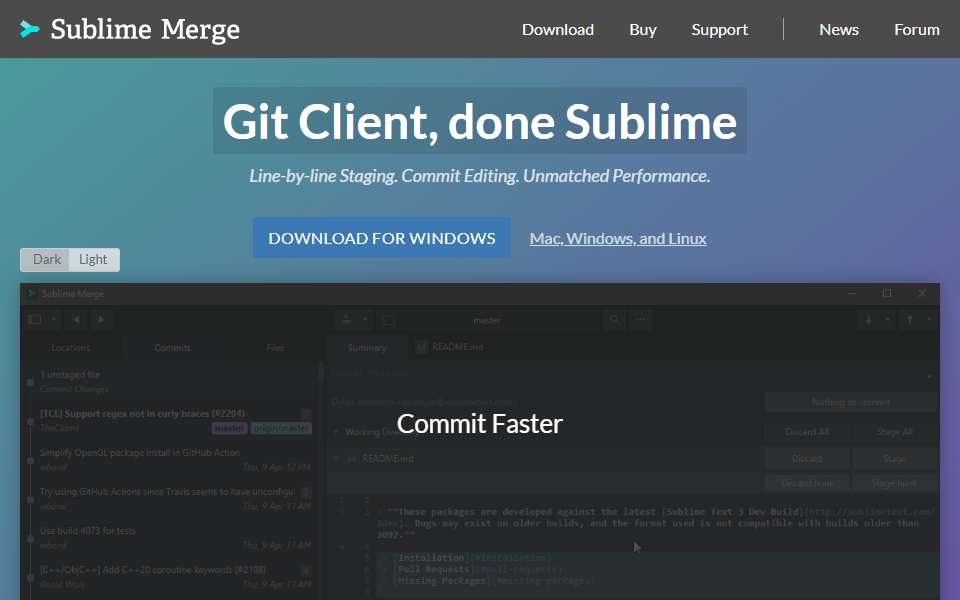The height and width of the screenshot is (600, 960).
Task: Open the push options dropdown arrow
Action: (929, 320)
